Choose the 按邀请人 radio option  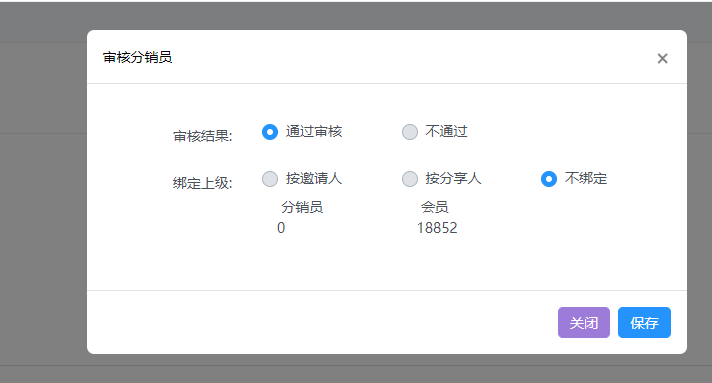coord(270,179)
